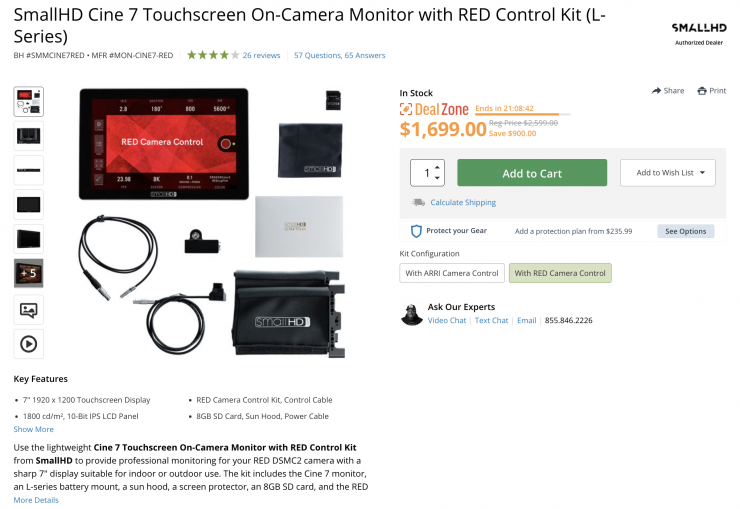
Task: Click the Print printer icon
Action: tap(702, 91)
